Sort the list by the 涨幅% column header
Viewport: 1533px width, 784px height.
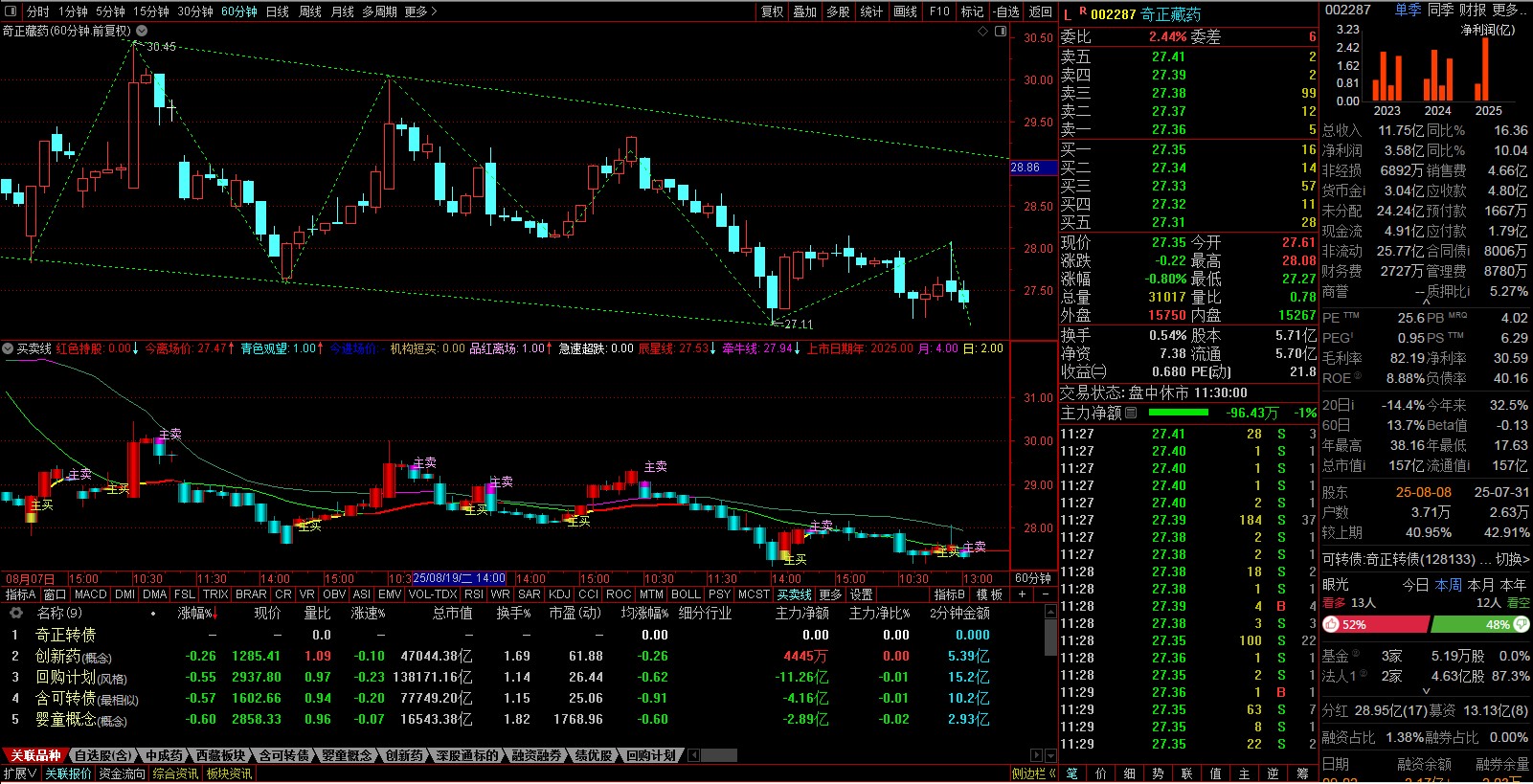(x=195, y=613)
